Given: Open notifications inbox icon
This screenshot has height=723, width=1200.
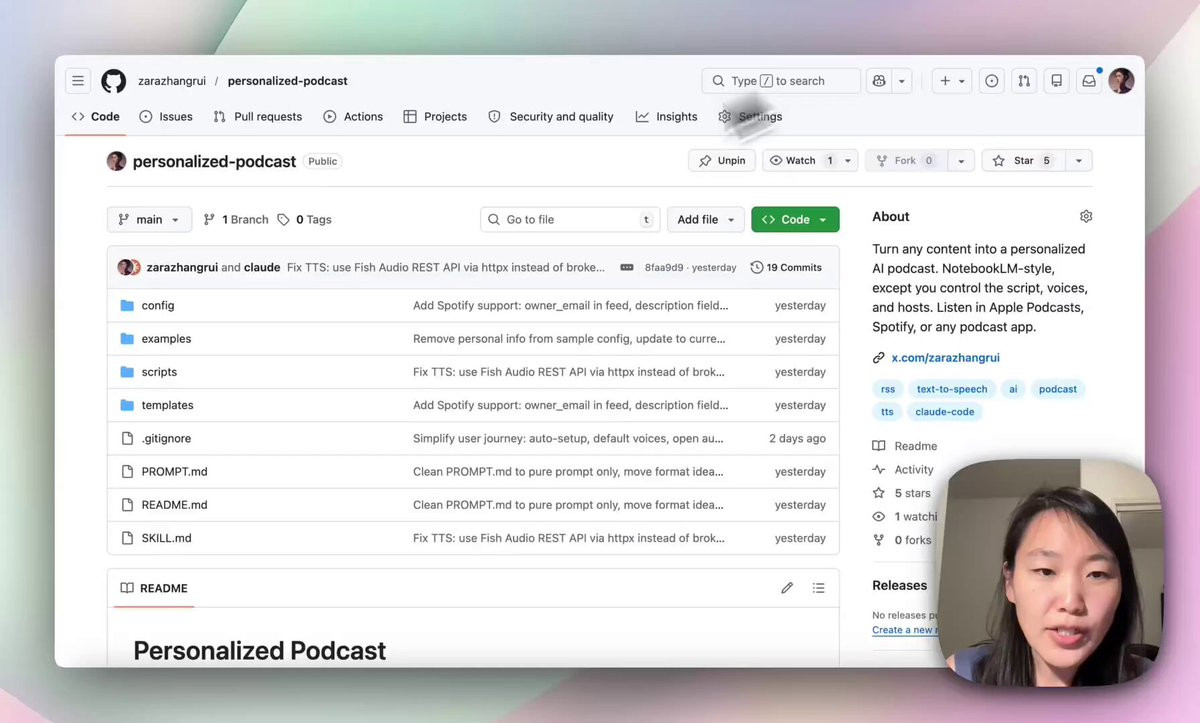Looking at the screenshot, I should (1088, 81).
